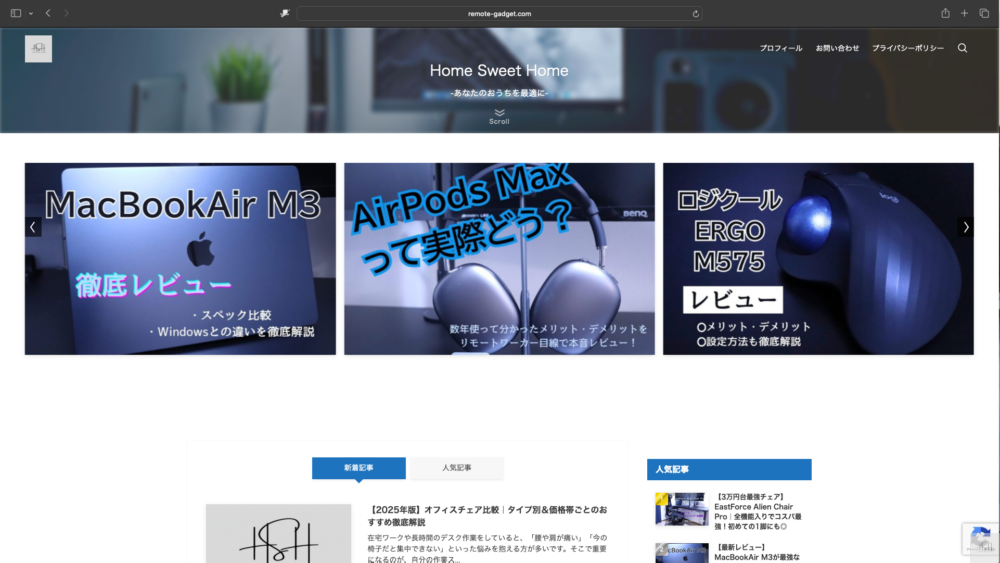Open the sidebar options dropdown arrow
The image size is (1000, 563).
31,13
